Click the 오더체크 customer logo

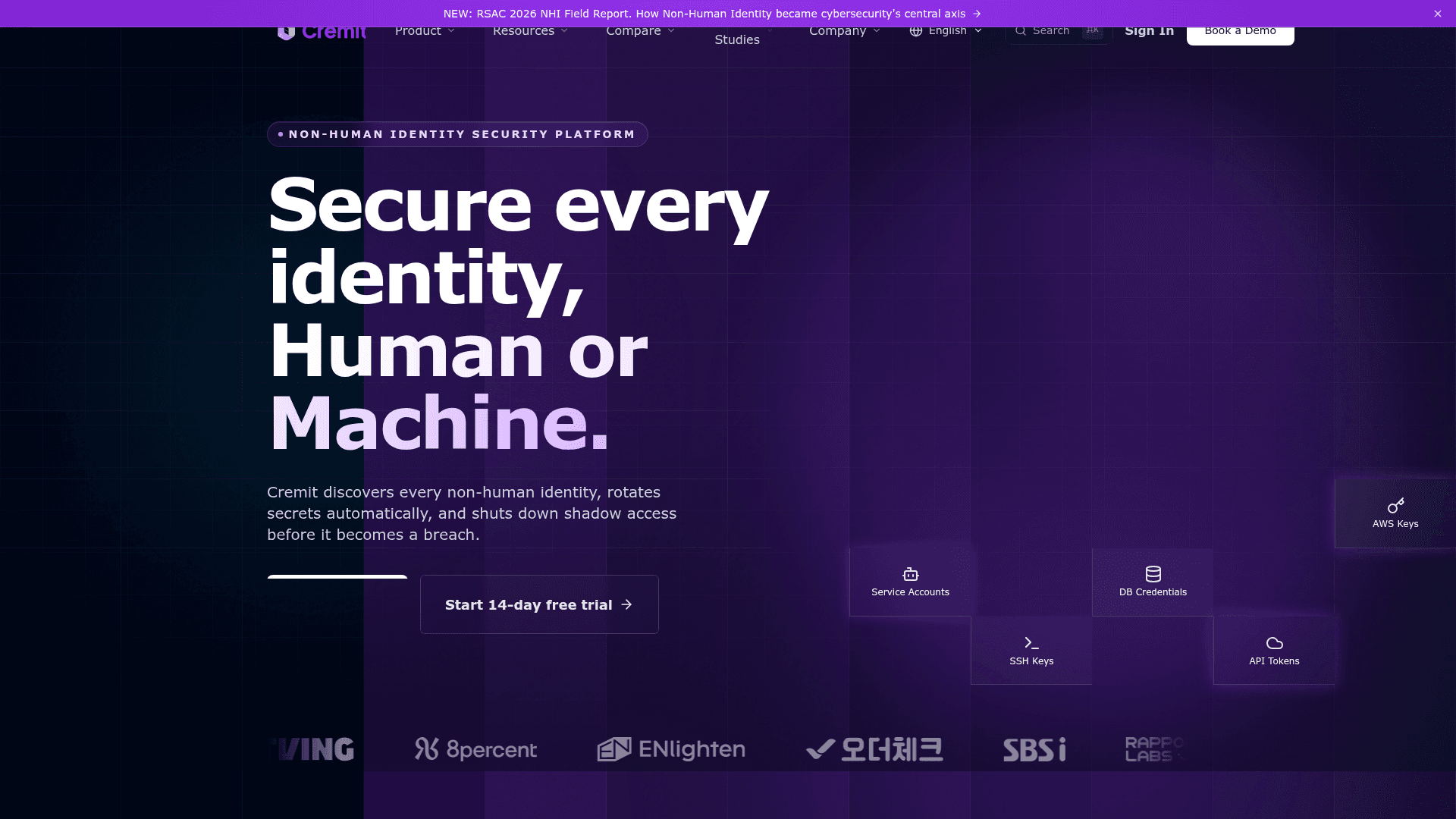(874, 749)
